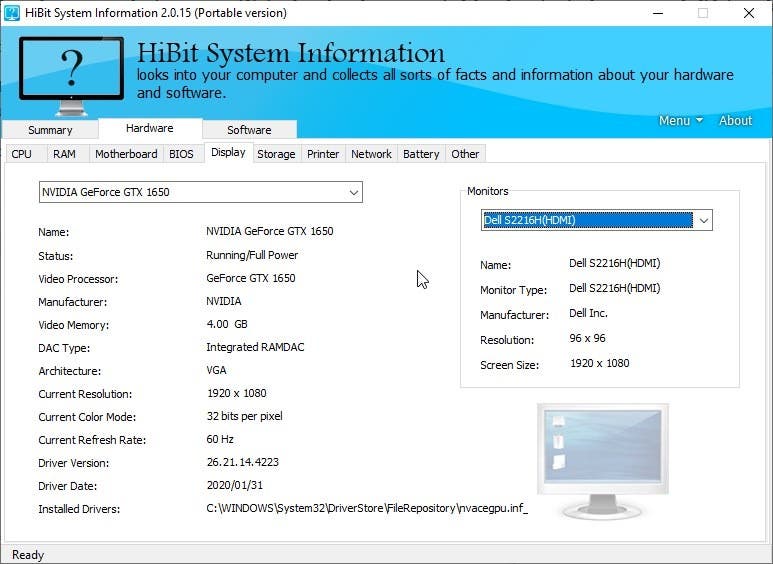Show the Printer tab
This screenshot has width=773, height=564.
tap(323, 154)
